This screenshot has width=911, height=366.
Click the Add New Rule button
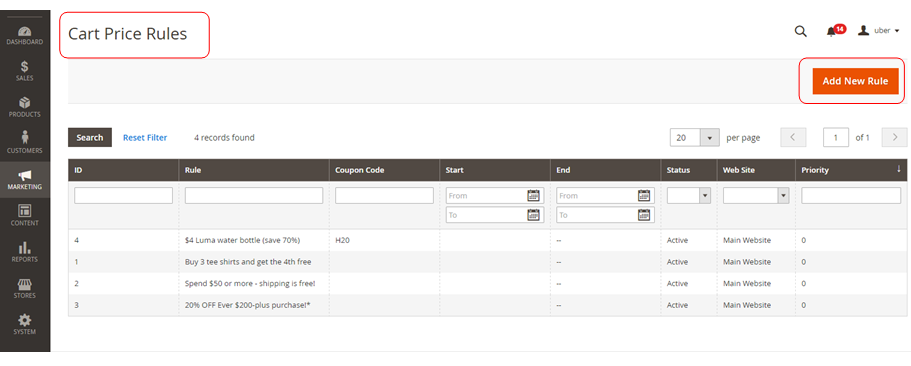pos(855,81)
